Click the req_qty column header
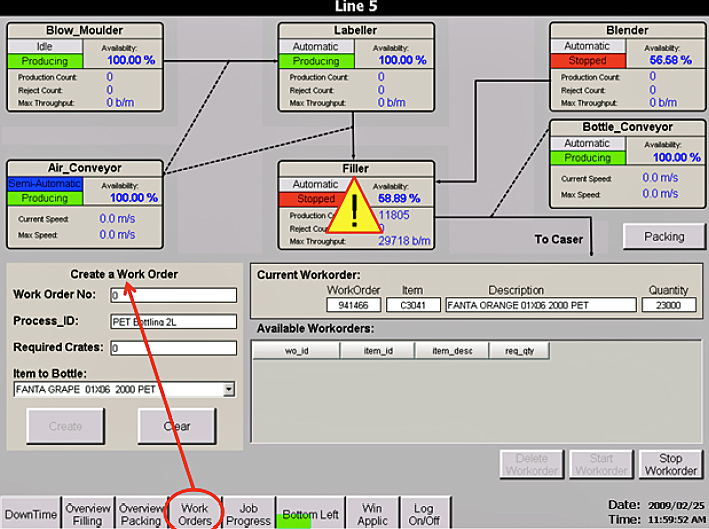 520,351
